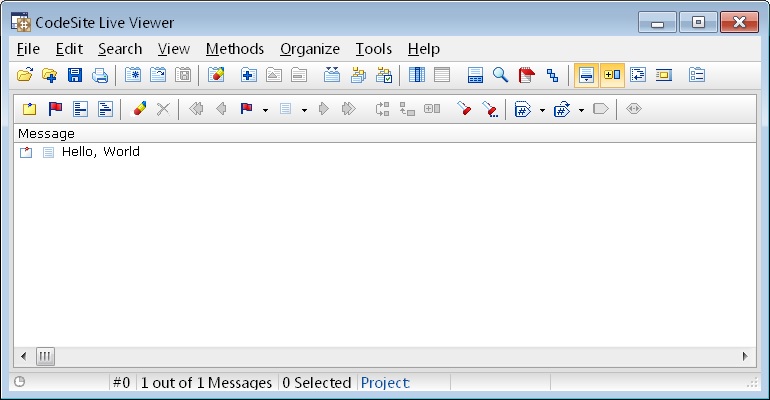
Task: Click the gray expand tree icon
Action: click(383, 108)
